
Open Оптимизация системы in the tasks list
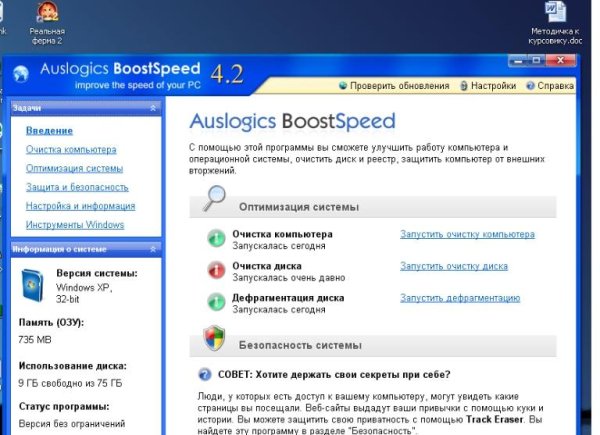click(x=74, y=168)
